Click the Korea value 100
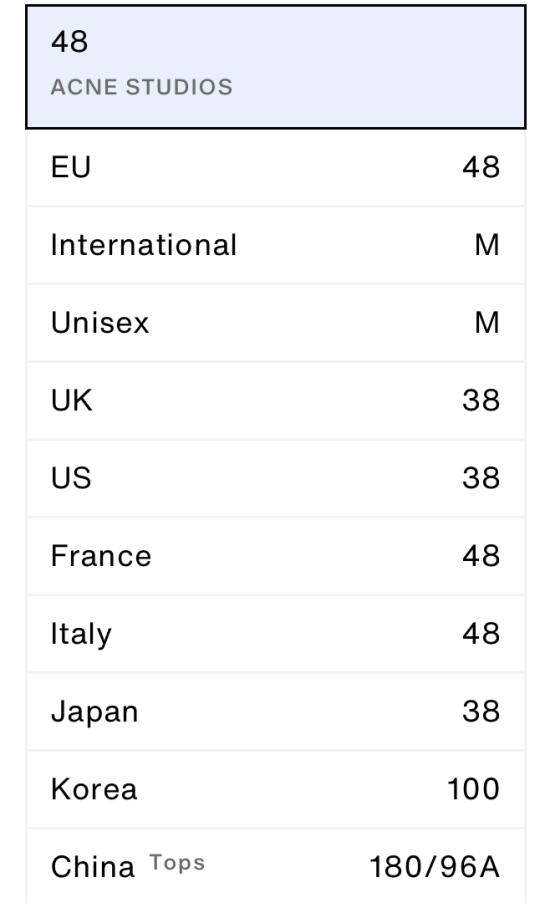Viewport: 540px width, 903px height. (473, 789)
